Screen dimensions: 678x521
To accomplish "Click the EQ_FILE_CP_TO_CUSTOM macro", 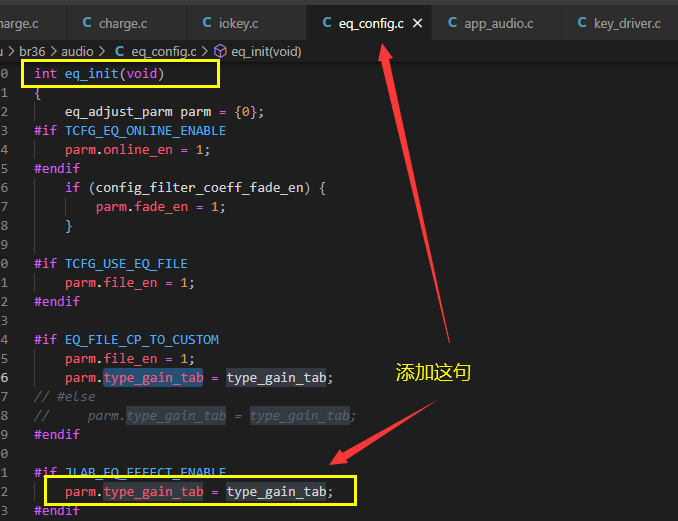I will 142,339.
